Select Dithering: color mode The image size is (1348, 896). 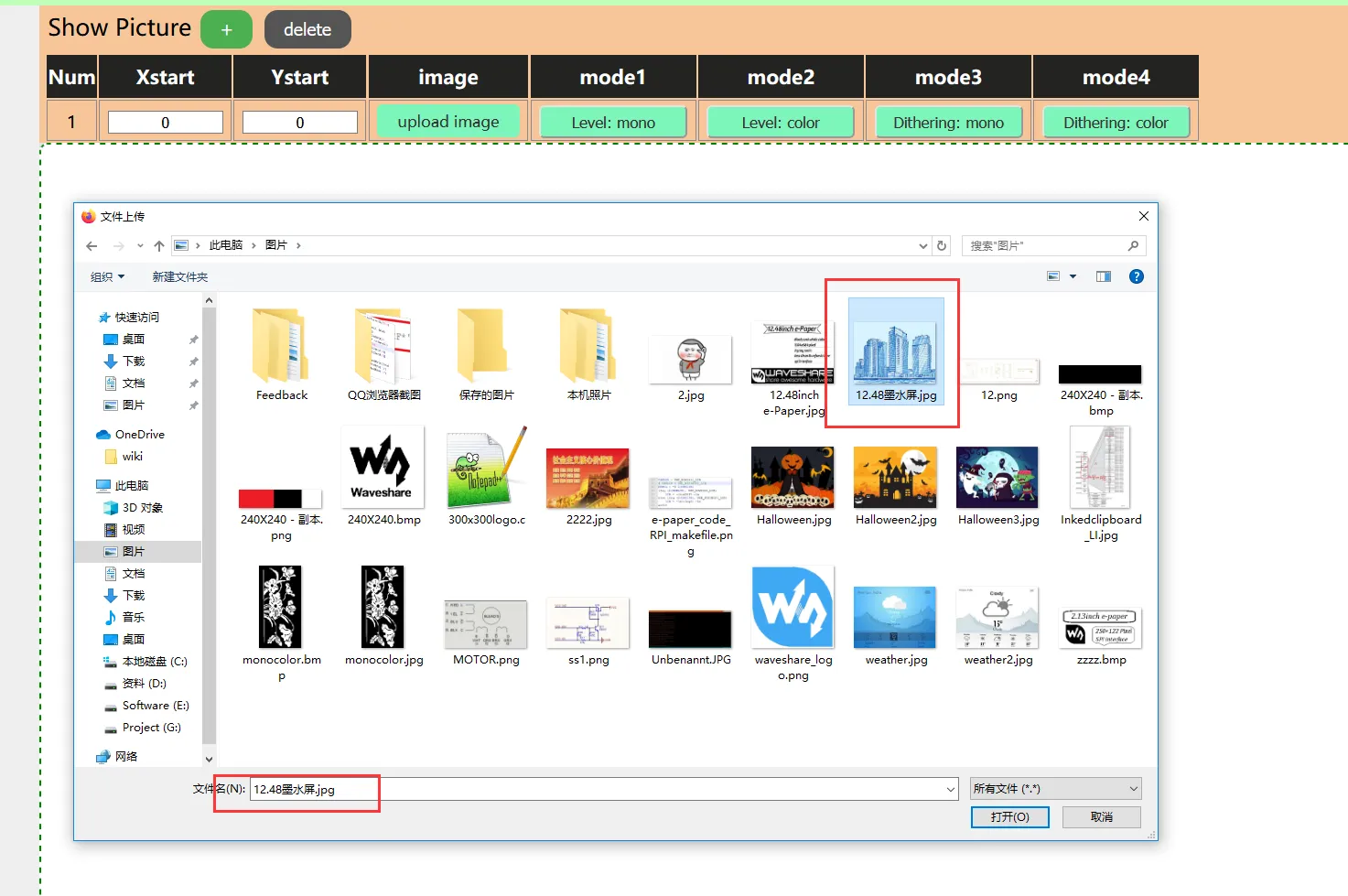(x=1116, y=123)
